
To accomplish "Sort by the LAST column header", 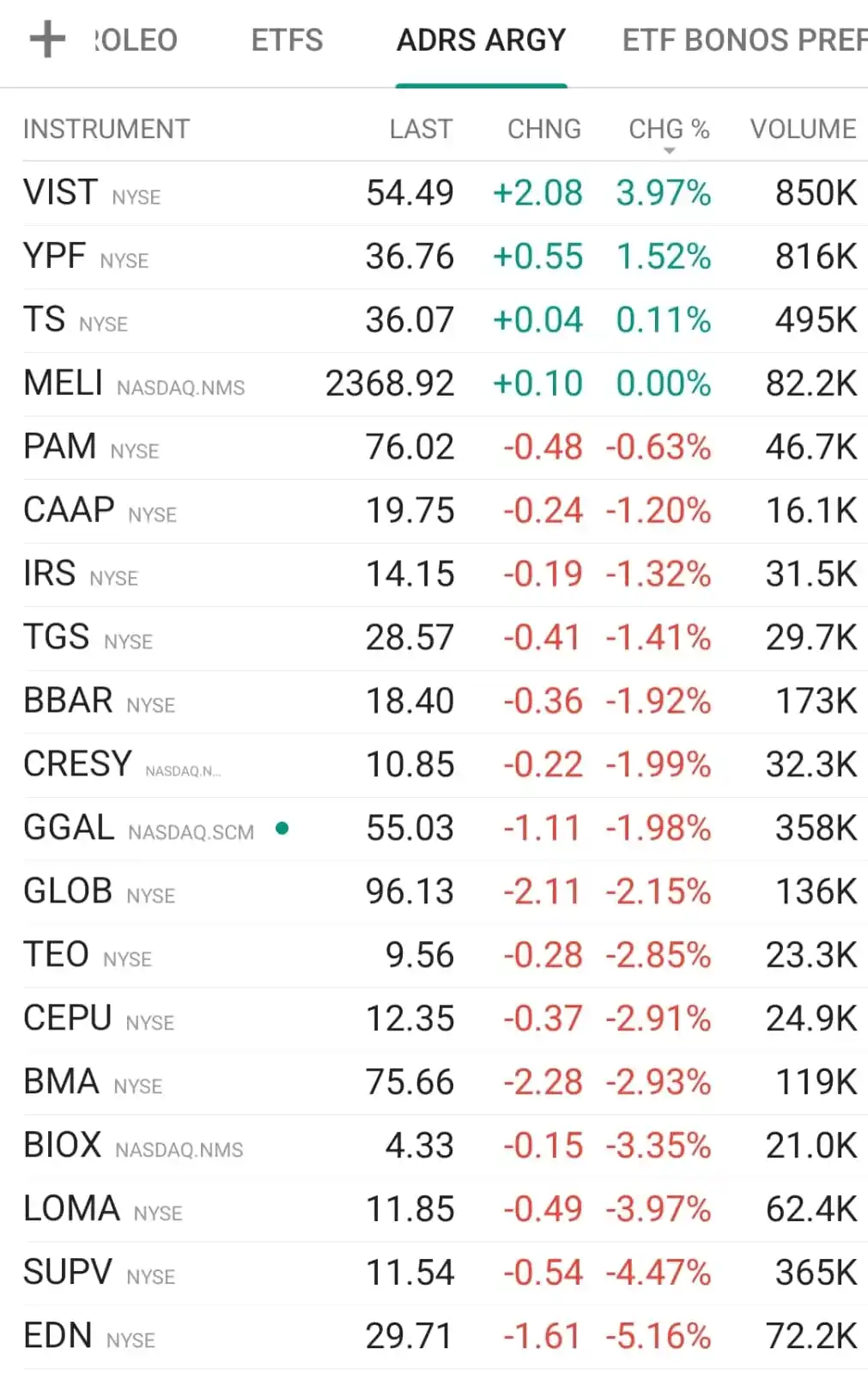I will (420, 129).
